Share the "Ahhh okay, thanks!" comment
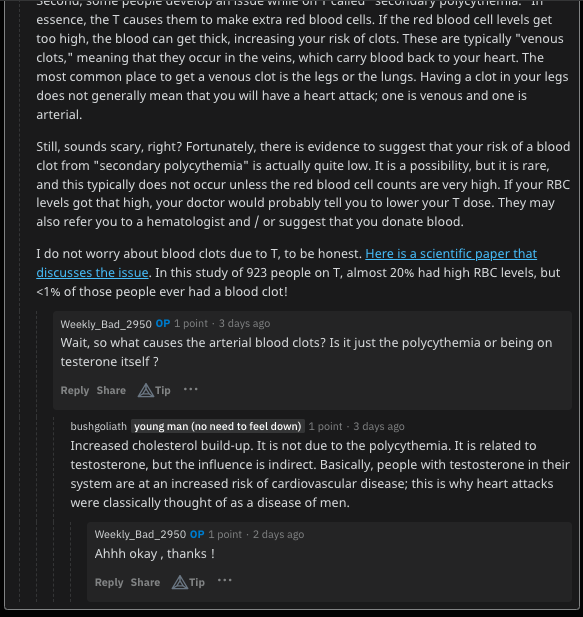583x617 pixels. click(x=145, y=582)
